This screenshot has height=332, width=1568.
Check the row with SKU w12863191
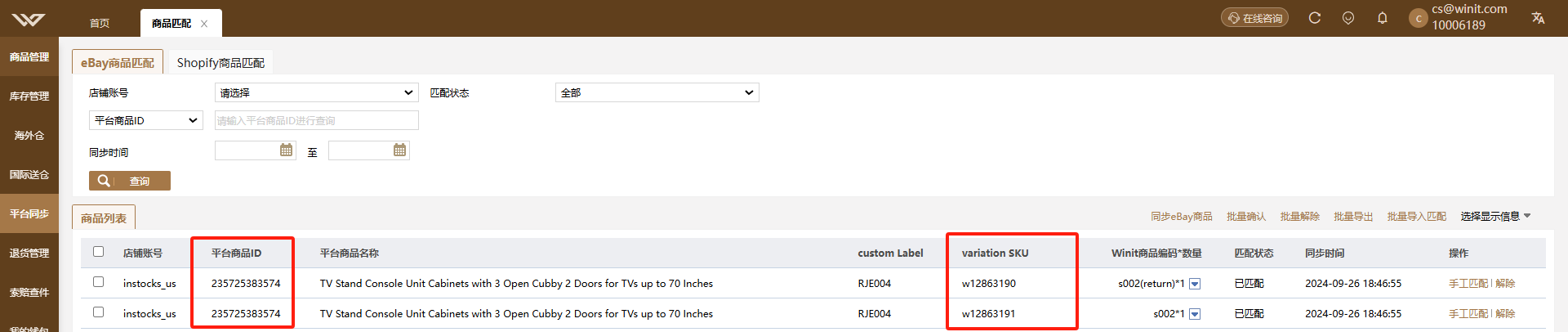99,312
